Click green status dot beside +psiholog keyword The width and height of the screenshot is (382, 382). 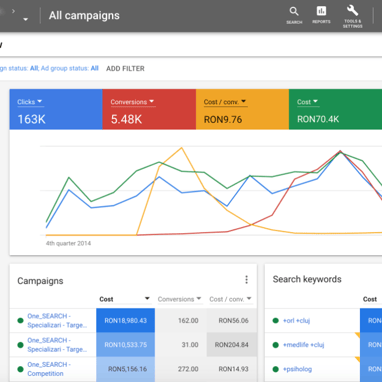[x=275, y=369]
